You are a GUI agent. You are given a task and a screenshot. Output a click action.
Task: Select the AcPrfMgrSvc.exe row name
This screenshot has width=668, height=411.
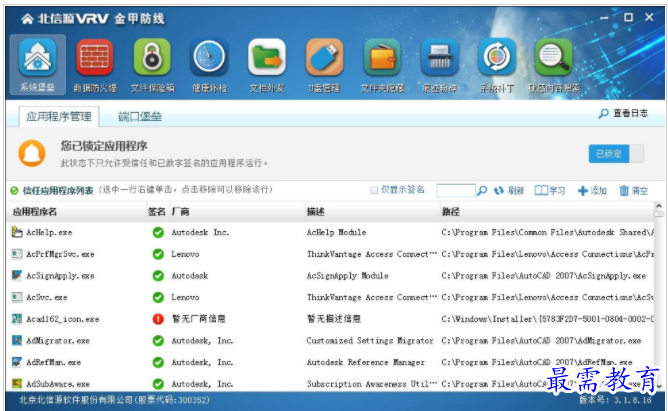tap(60, 254)
